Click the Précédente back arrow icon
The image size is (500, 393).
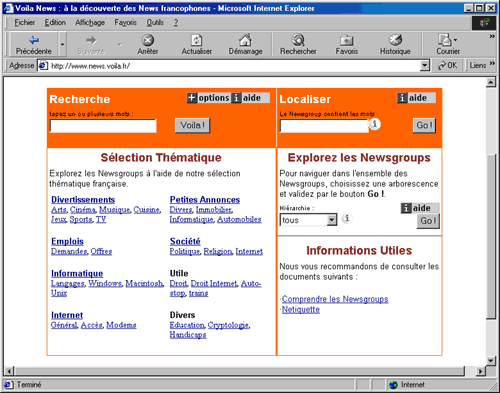[34, 40]
